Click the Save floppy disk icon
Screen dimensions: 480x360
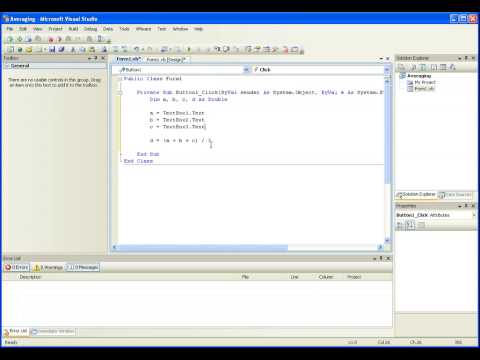click(52, 49)
